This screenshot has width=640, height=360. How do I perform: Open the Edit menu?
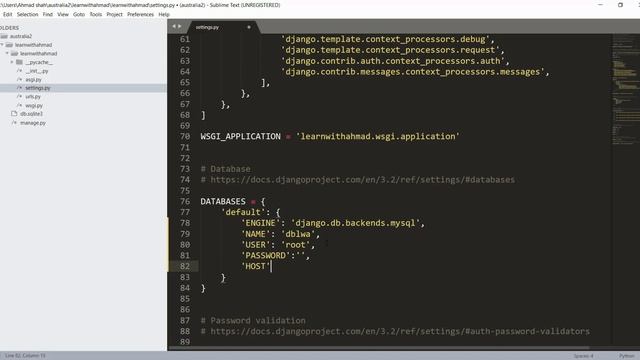click(7, 14)
